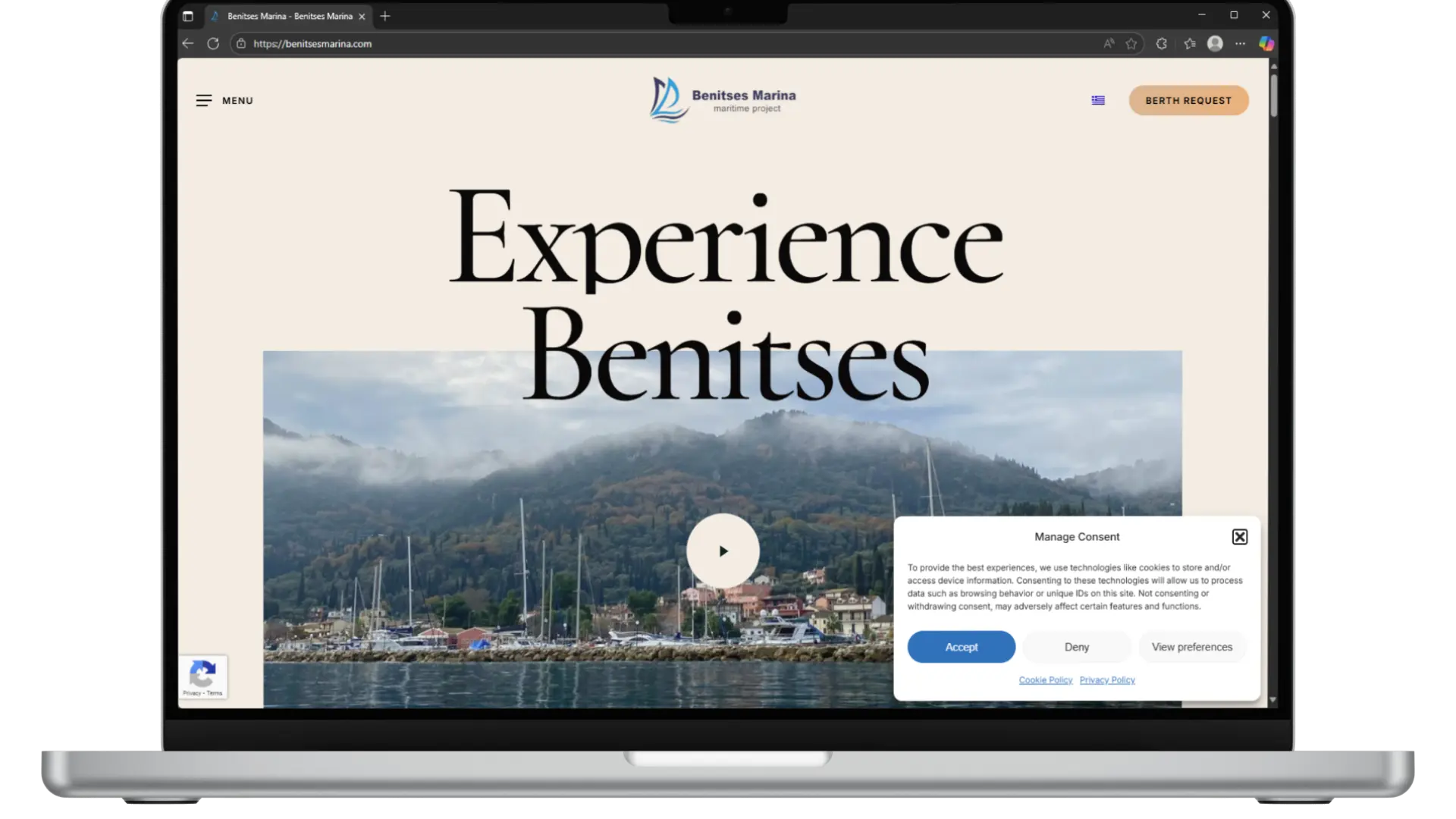Screen dimensions: 1456x819
Task: Reload the page with refresh icon
Action: point(213,44)
